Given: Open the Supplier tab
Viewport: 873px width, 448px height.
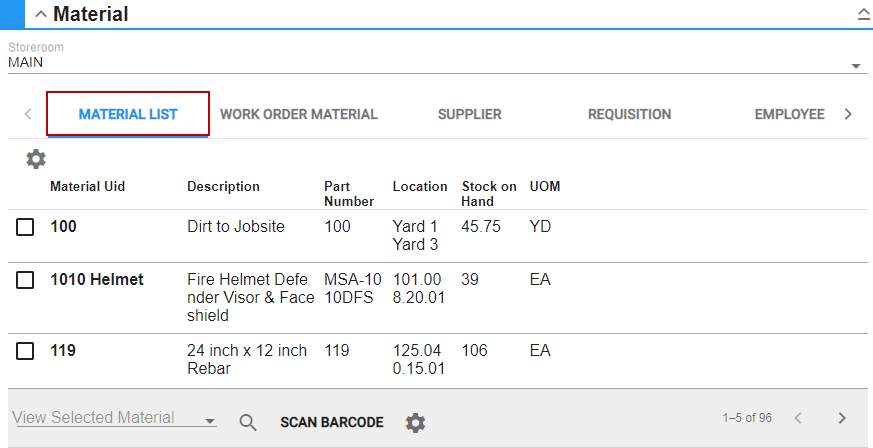Looking at the screenshot, I should coord(469,114).
